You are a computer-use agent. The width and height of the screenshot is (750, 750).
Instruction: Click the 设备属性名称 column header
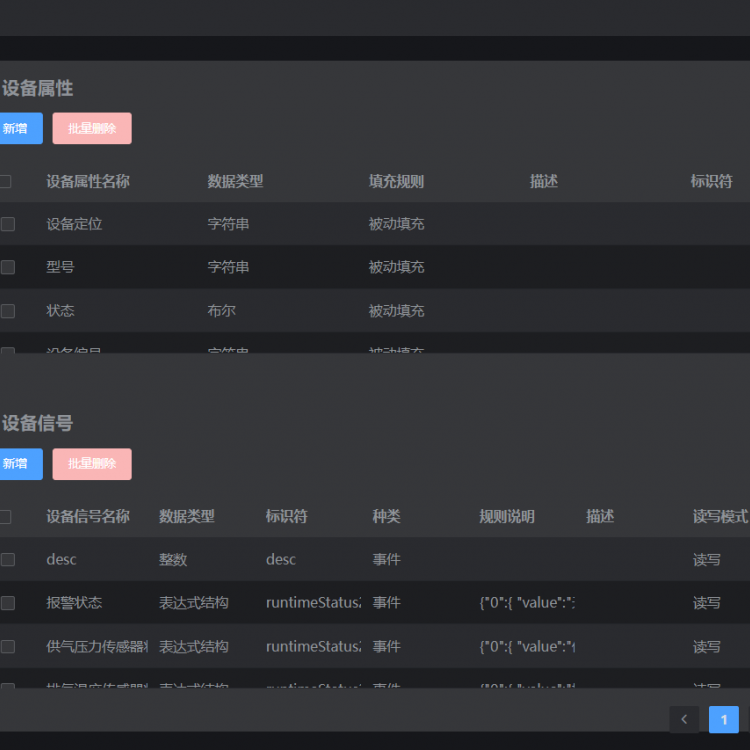coord(88,181)
